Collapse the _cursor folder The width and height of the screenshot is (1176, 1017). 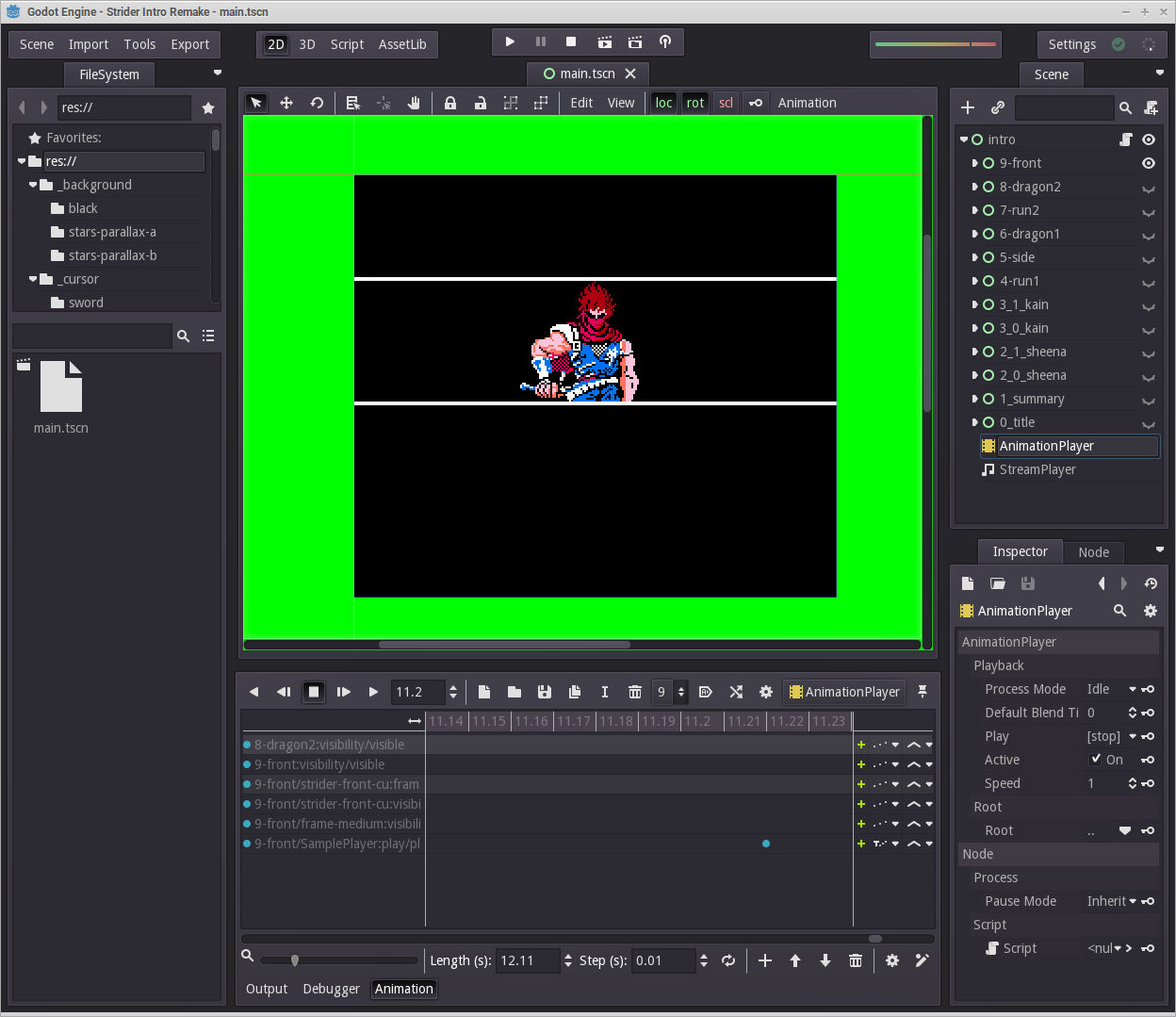pyautogui.click(x=33, y=279)
